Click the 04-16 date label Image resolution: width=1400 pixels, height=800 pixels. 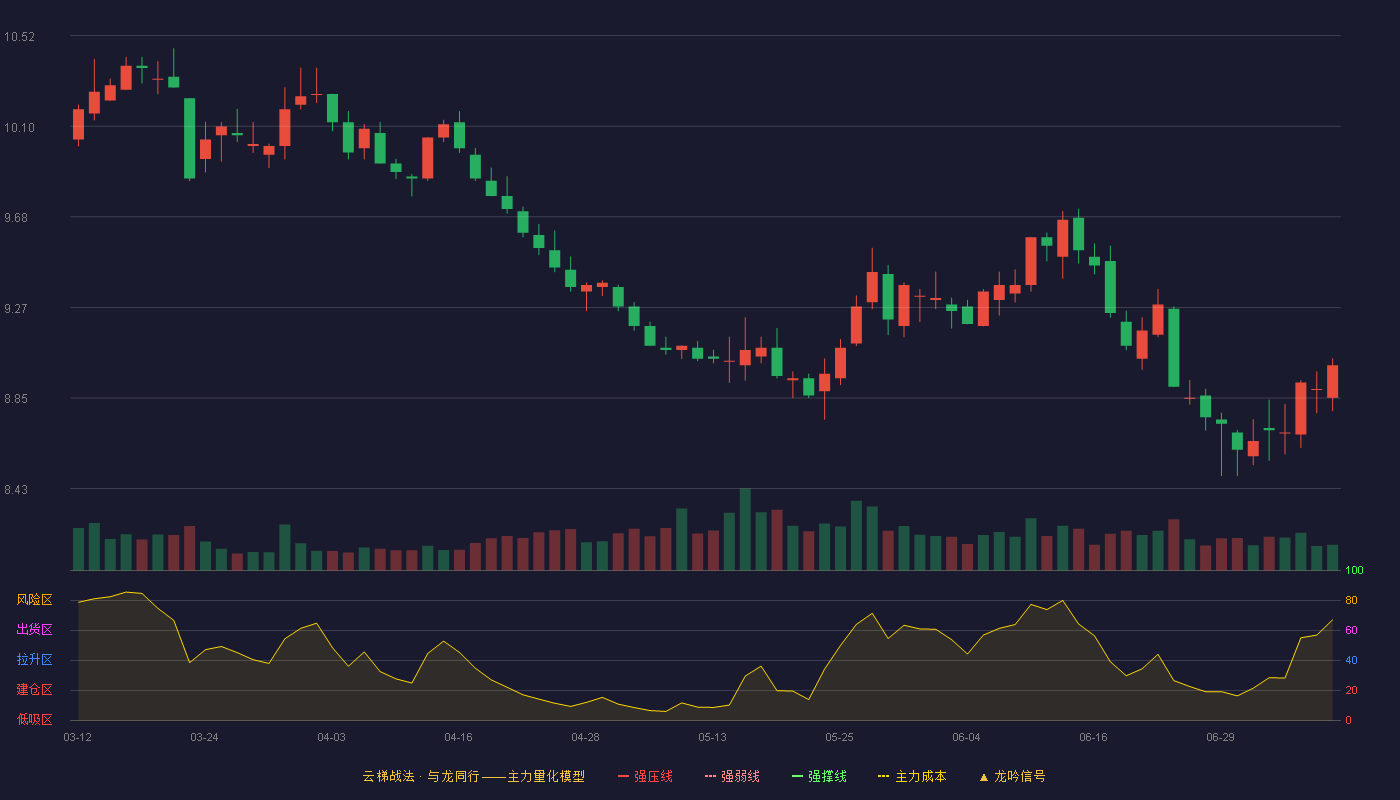[458, 737]
